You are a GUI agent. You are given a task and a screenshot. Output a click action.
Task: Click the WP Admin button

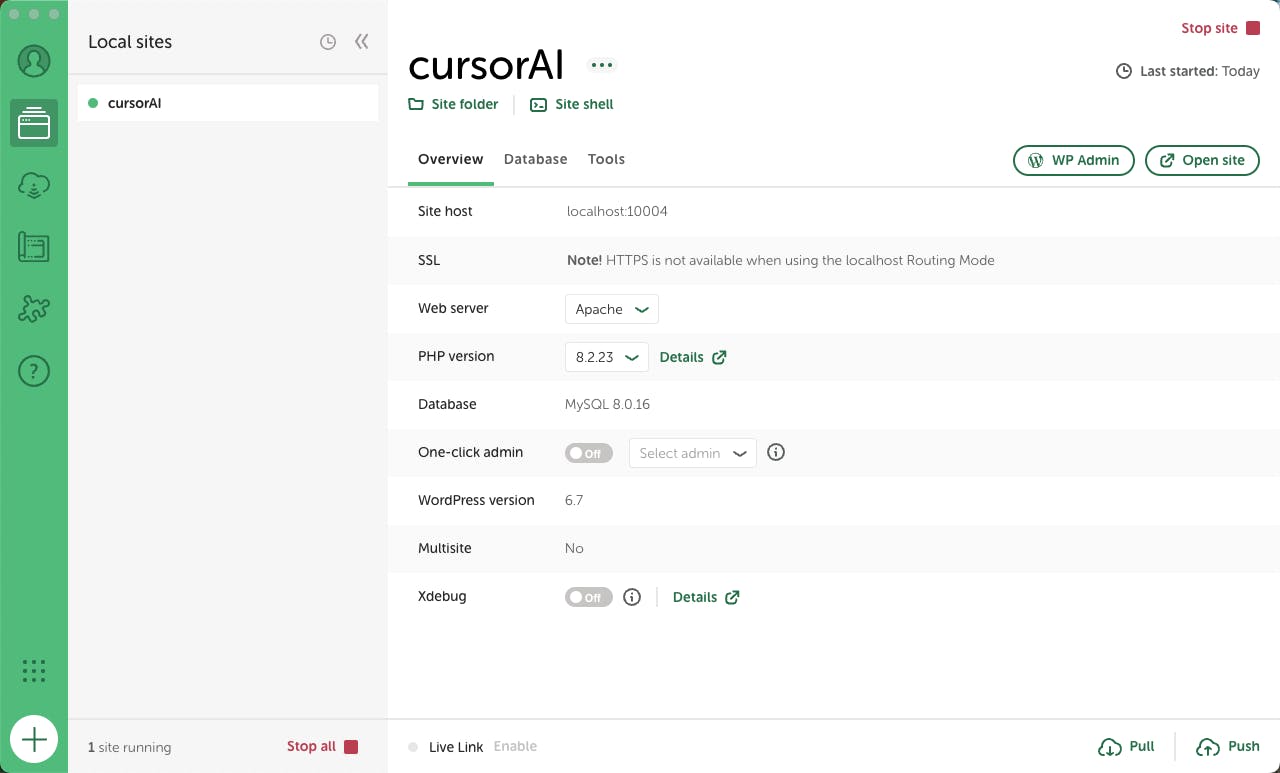pyautogui.click(x=1074, y=160)
